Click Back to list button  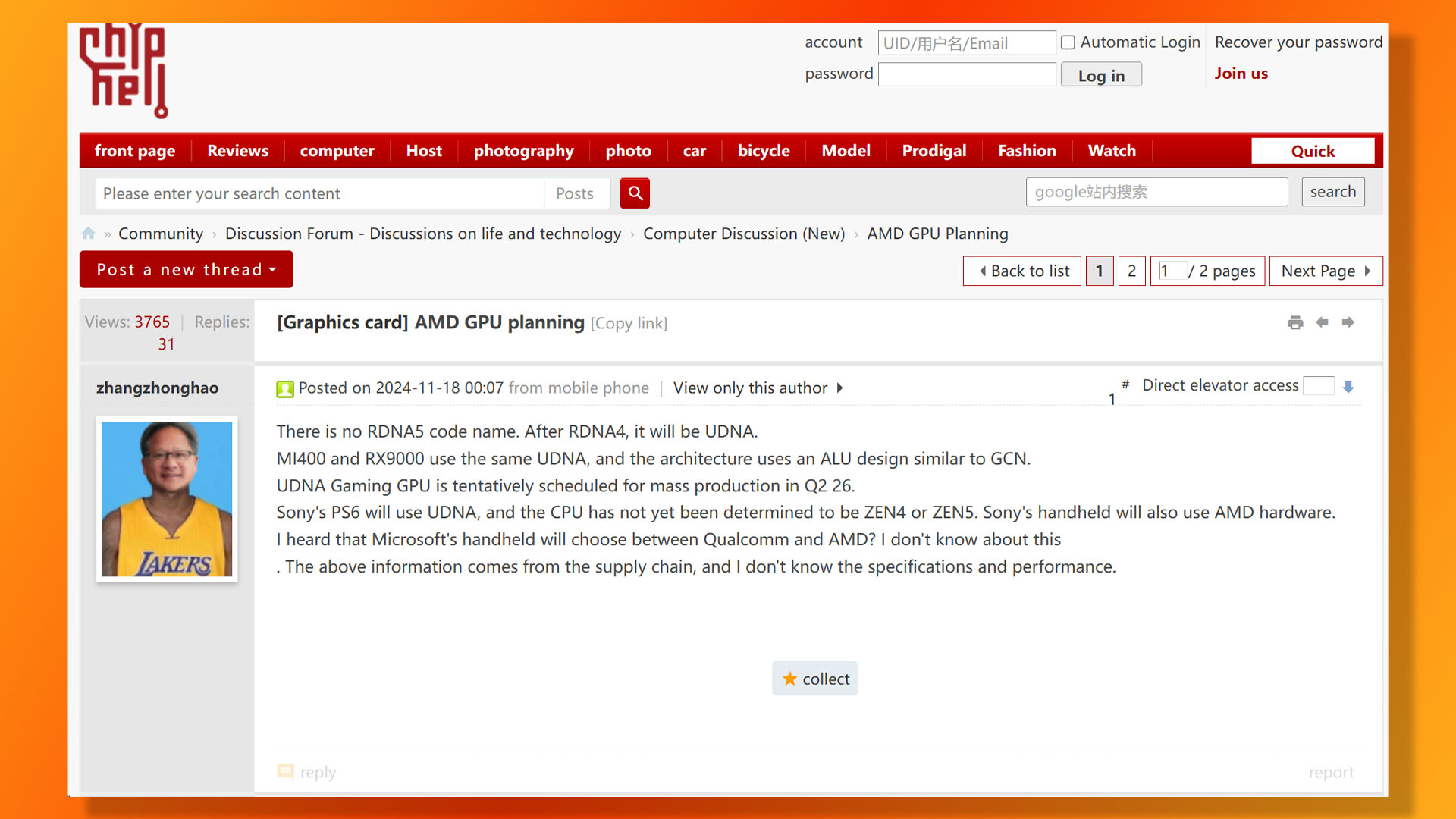click(1022, 270)
